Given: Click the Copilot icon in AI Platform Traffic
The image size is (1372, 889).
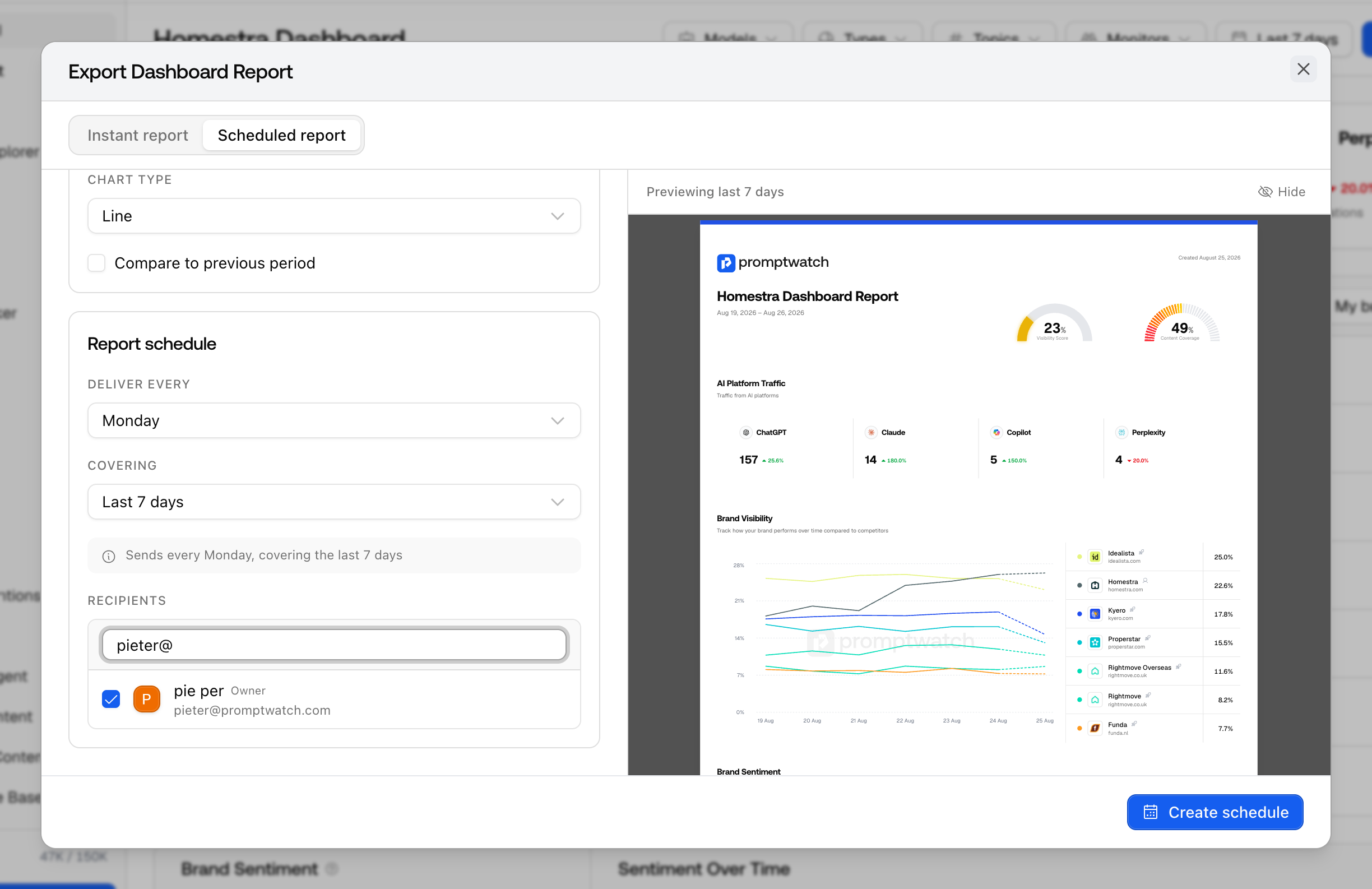Looking at the screenshot, I should 996,432.
